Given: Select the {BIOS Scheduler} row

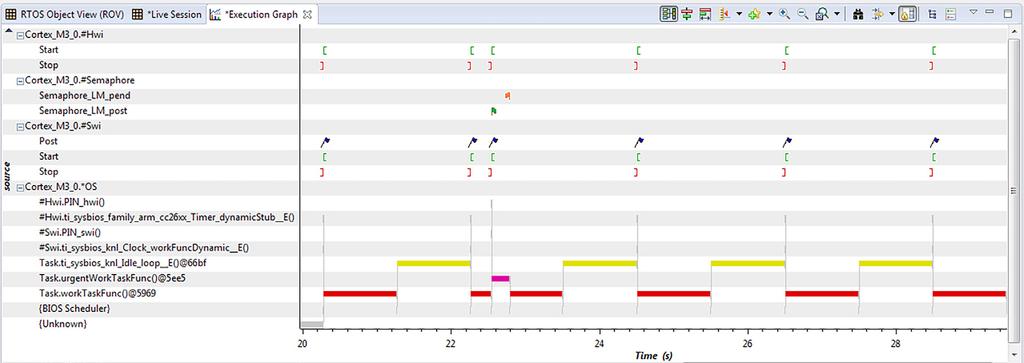Looking at the screenshot, I should pyautogui.click(x=74, y=308).
